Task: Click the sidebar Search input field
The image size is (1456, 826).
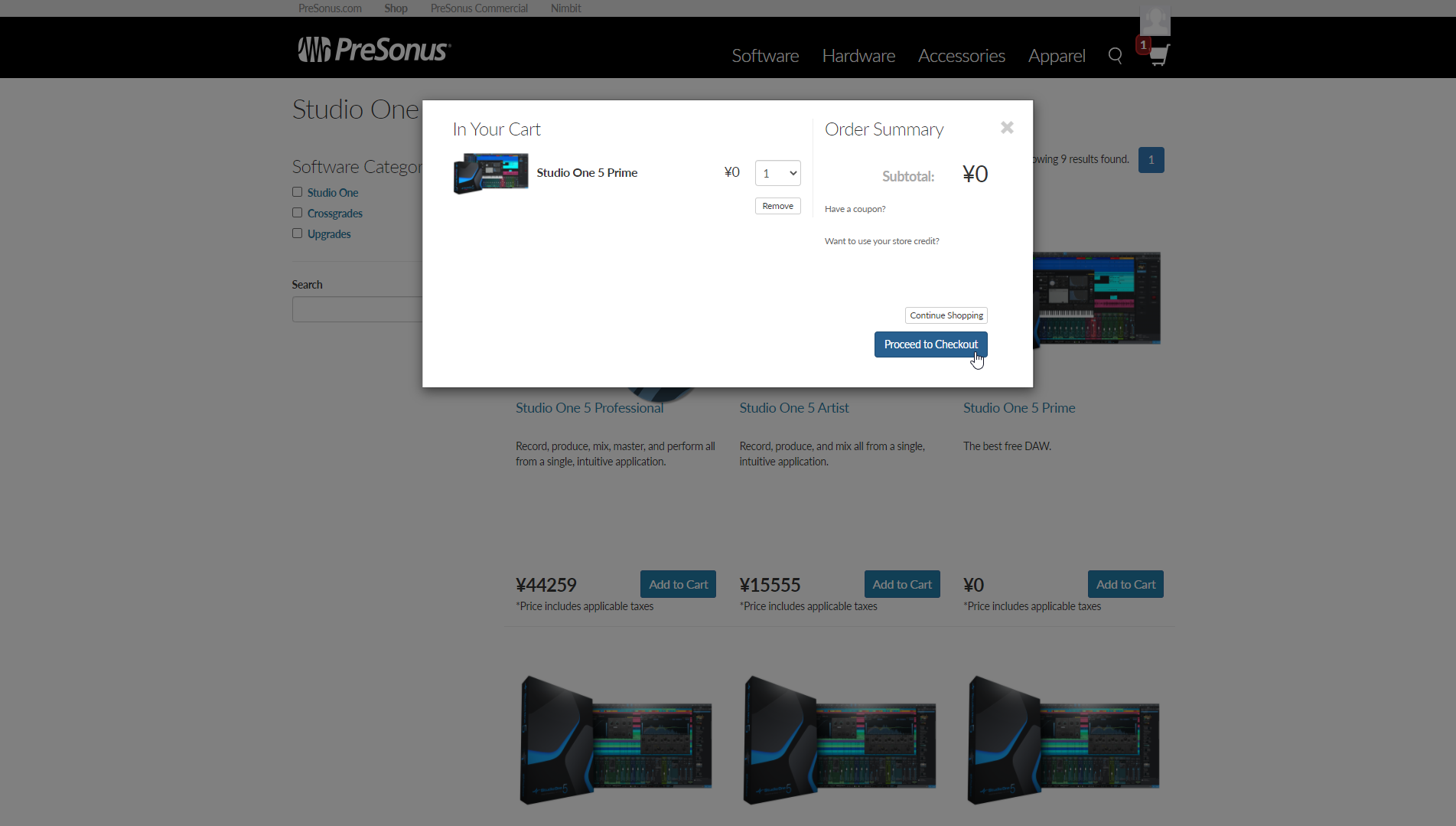Action: (357, 309)
